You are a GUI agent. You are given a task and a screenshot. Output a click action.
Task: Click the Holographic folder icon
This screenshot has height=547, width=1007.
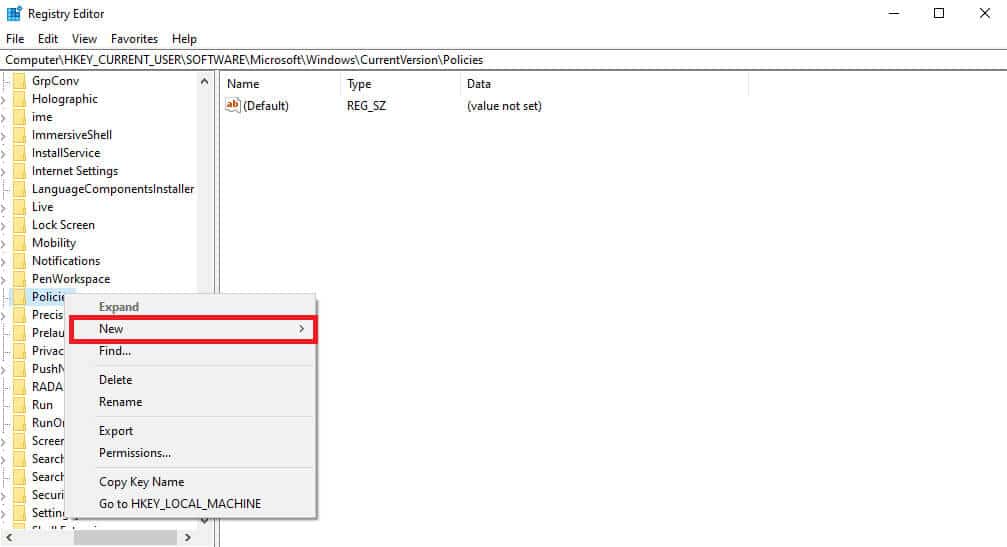[19, 99]
